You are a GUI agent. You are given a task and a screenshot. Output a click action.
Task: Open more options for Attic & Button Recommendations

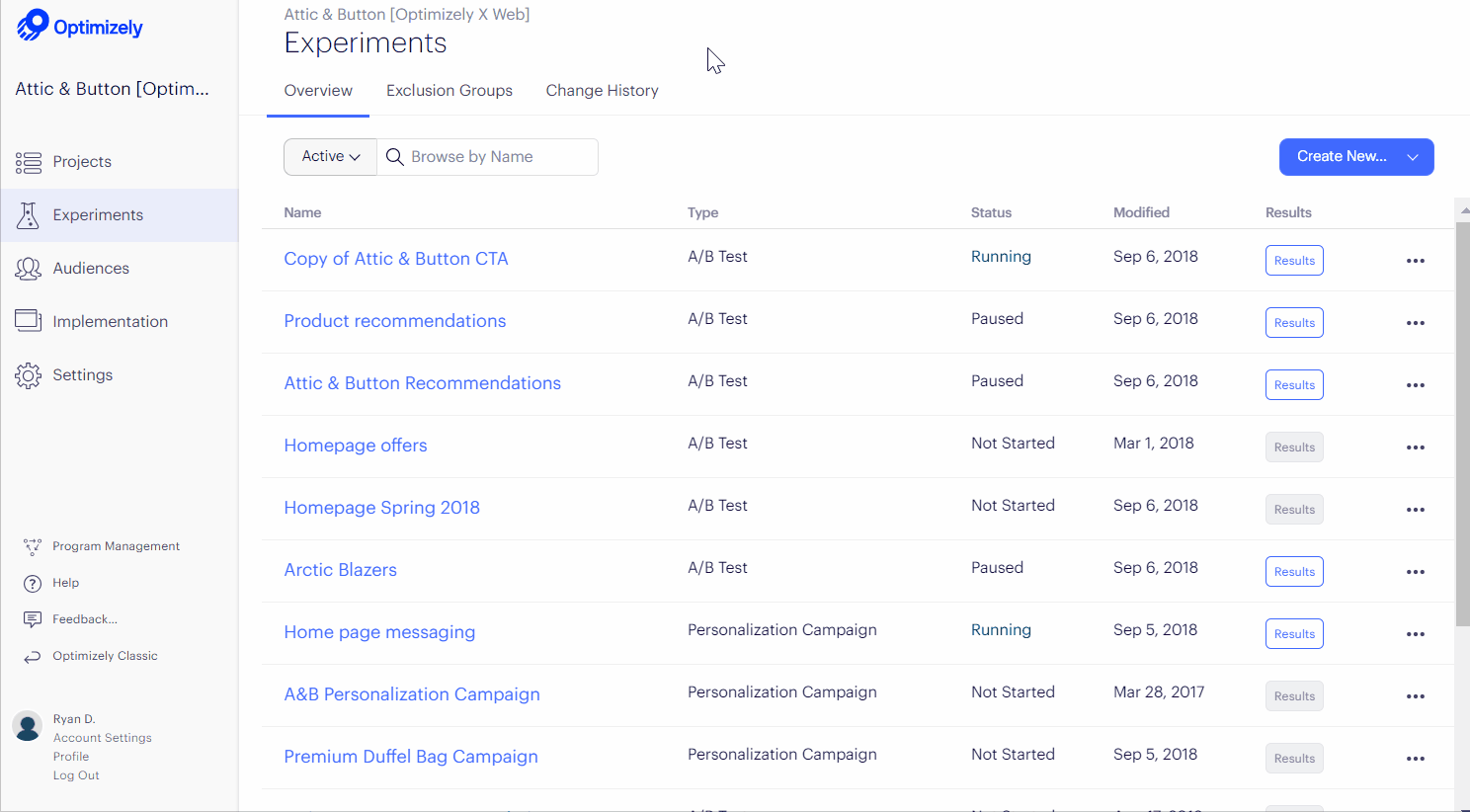point(1416,385)
